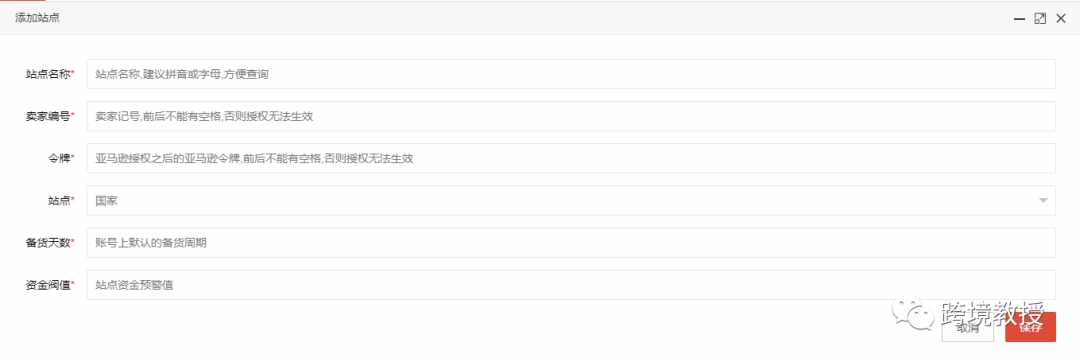Click the 站点 label beside dropdown
The height and width of the screenshot is (362, 1080).
(61, 200)
